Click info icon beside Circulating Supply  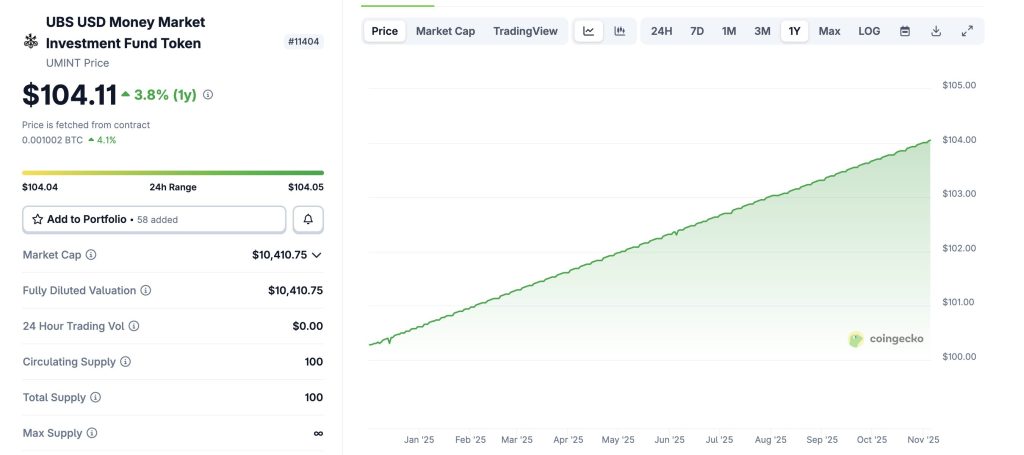click(x=125, y=362)
